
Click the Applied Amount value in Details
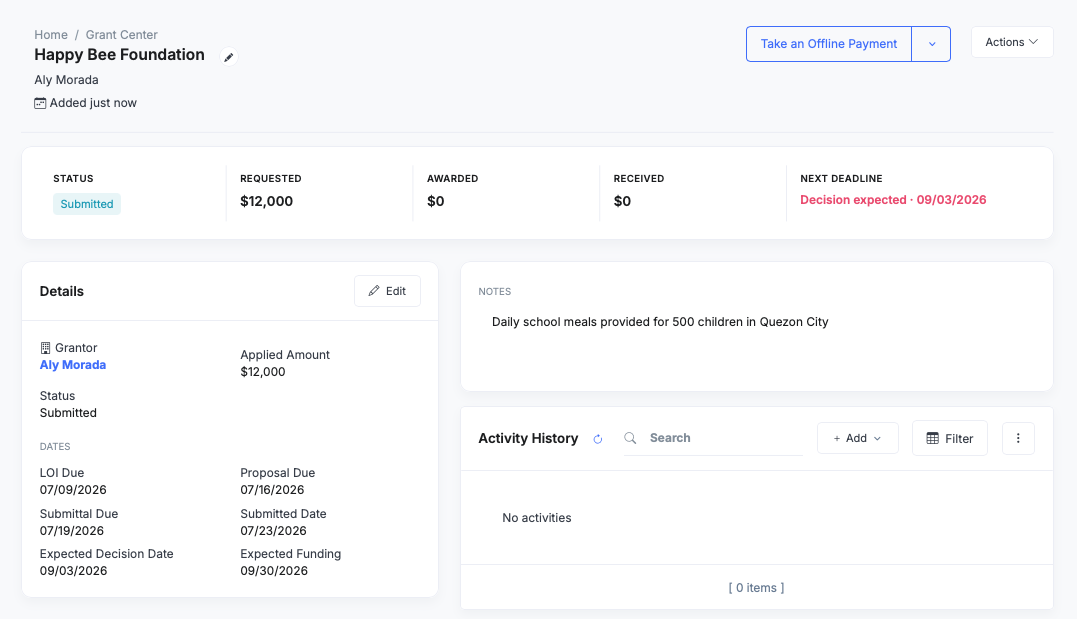click(262, 372)
